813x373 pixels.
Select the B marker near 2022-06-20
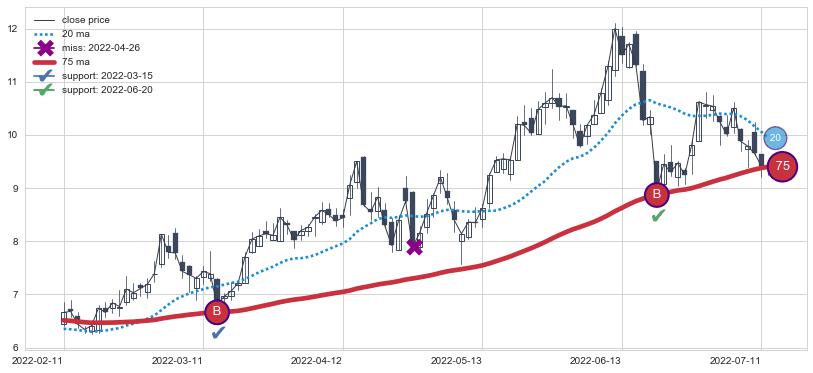pos(657,195)
